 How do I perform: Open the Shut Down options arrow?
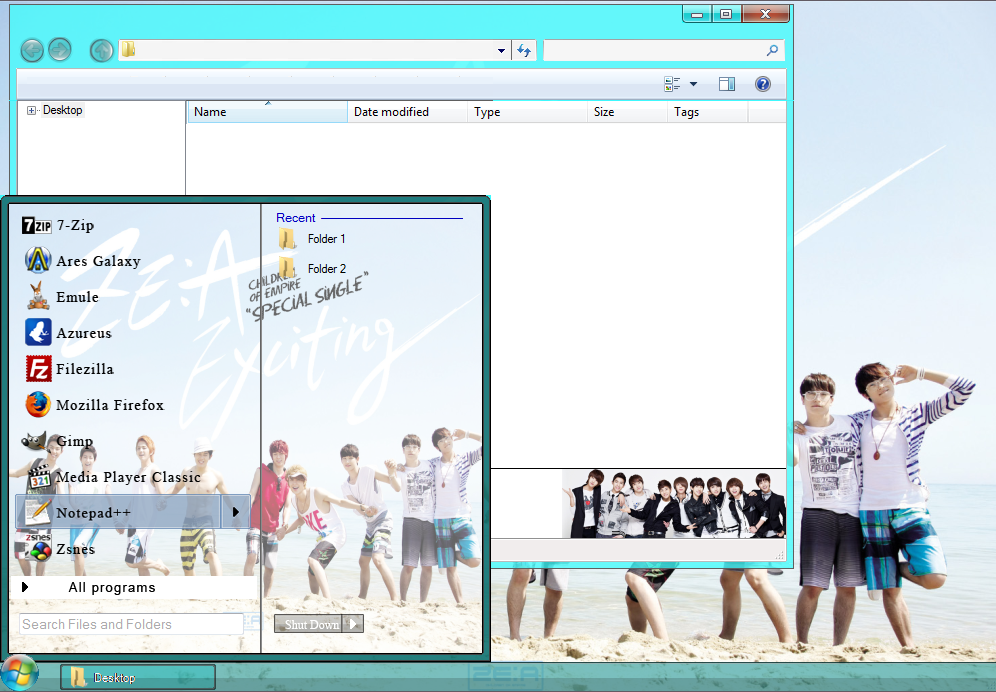(x=354, y=624)
